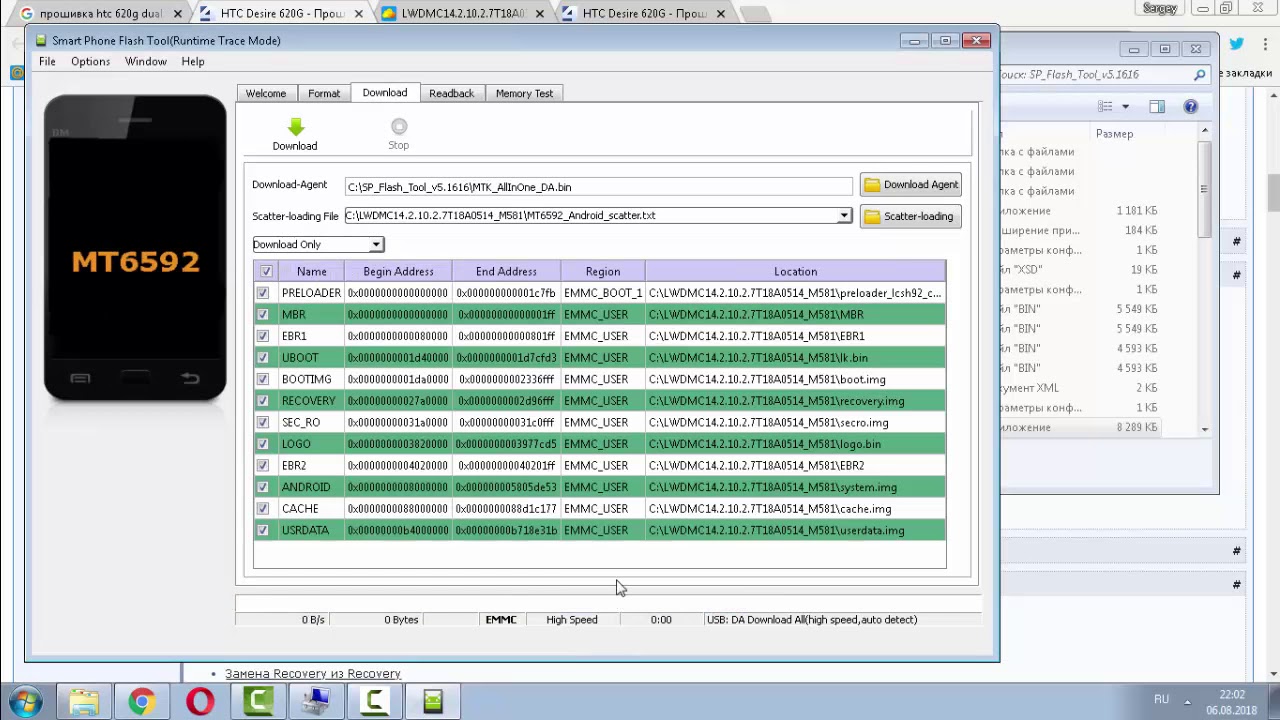This screenshot has width=1280, height=720.
Task: Open the first Camtasia icon on the taskbar
Action: pos(258,701)
